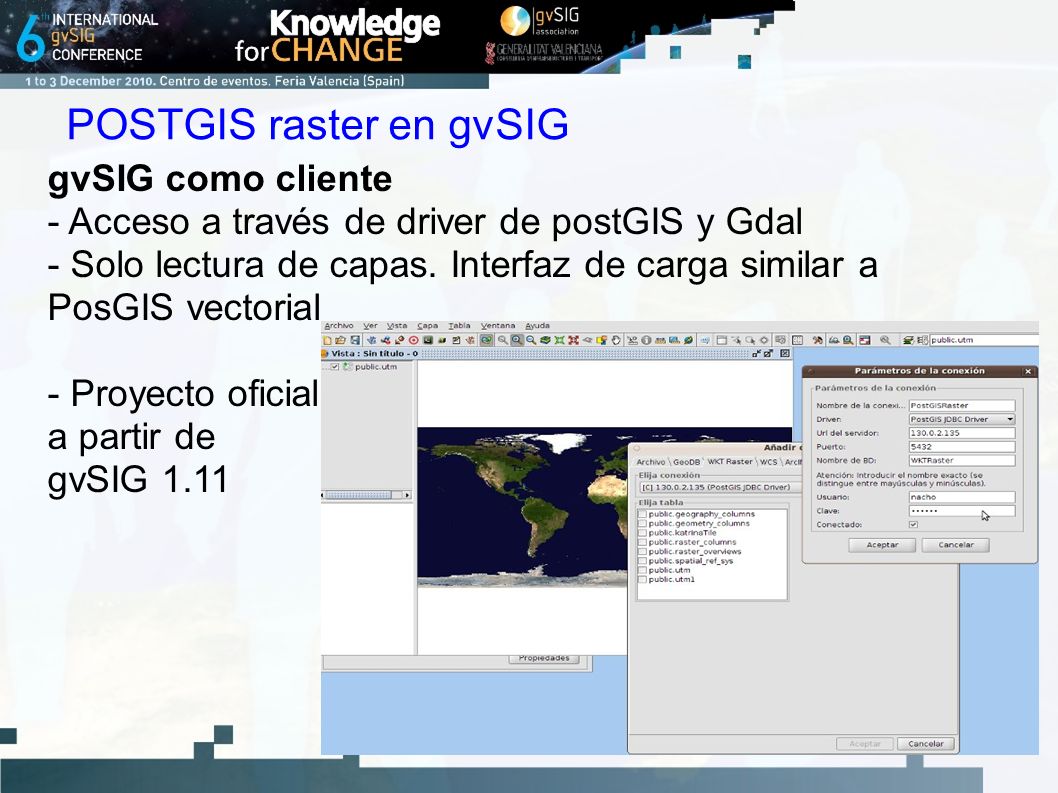Click the Clave password field
This screenshot has width=1058, height=793.
pyautogui.click(x=962, y=511)
